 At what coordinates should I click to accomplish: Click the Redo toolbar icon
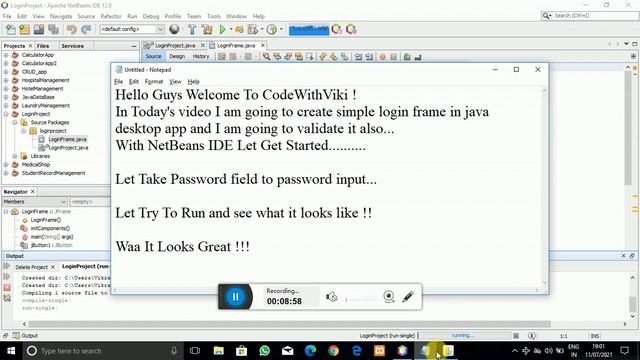click(x=86, y=29)
